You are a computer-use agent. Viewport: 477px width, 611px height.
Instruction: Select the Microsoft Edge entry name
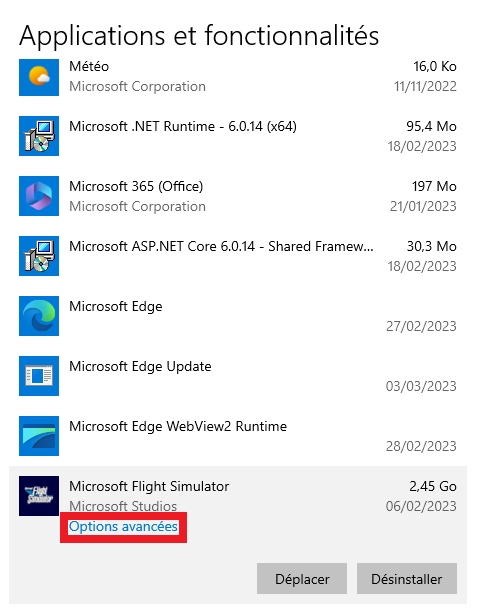point(116,307)
